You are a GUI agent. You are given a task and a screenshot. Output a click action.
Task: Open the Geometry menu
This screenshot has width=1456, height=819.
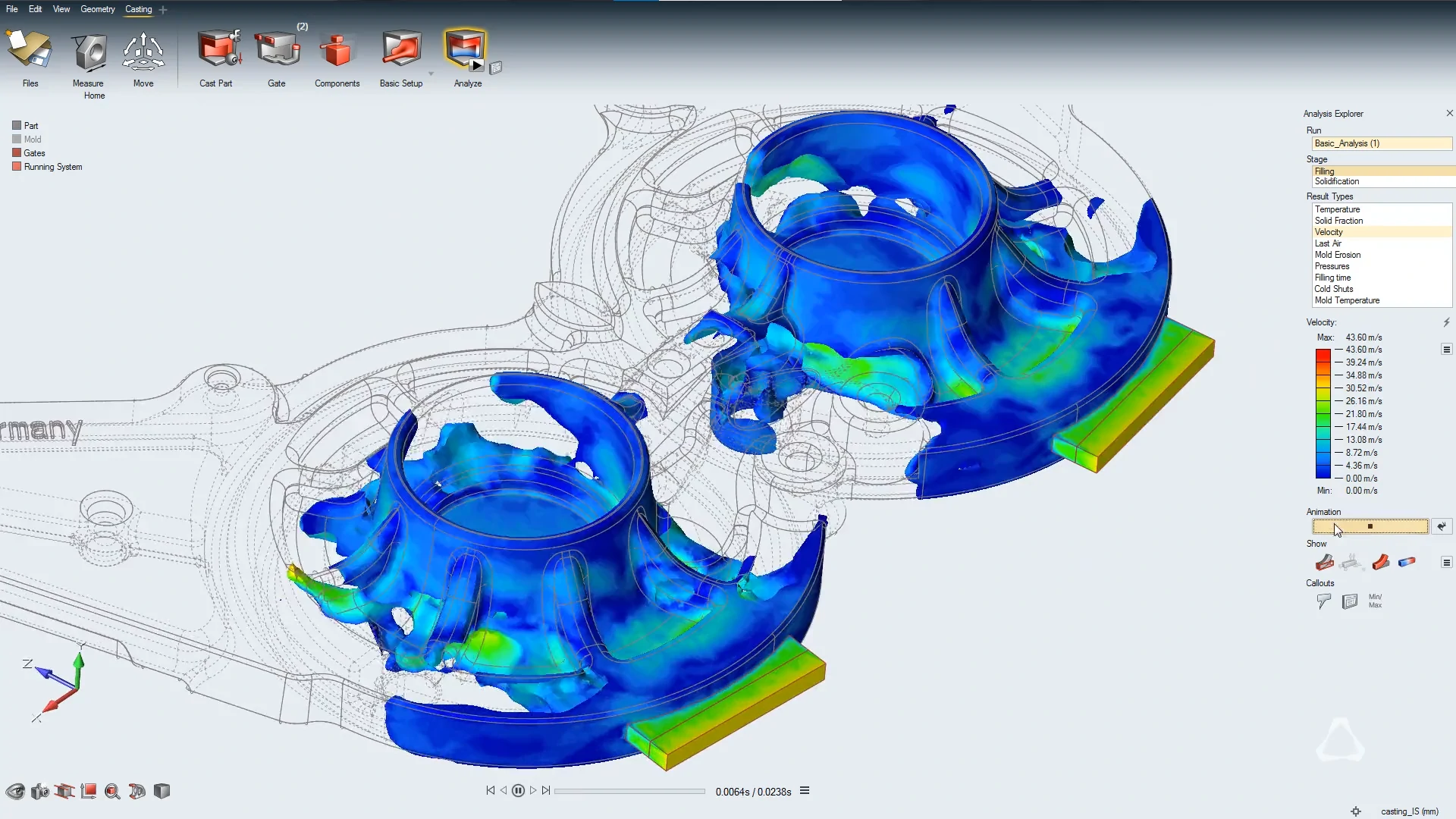(98, 9)
